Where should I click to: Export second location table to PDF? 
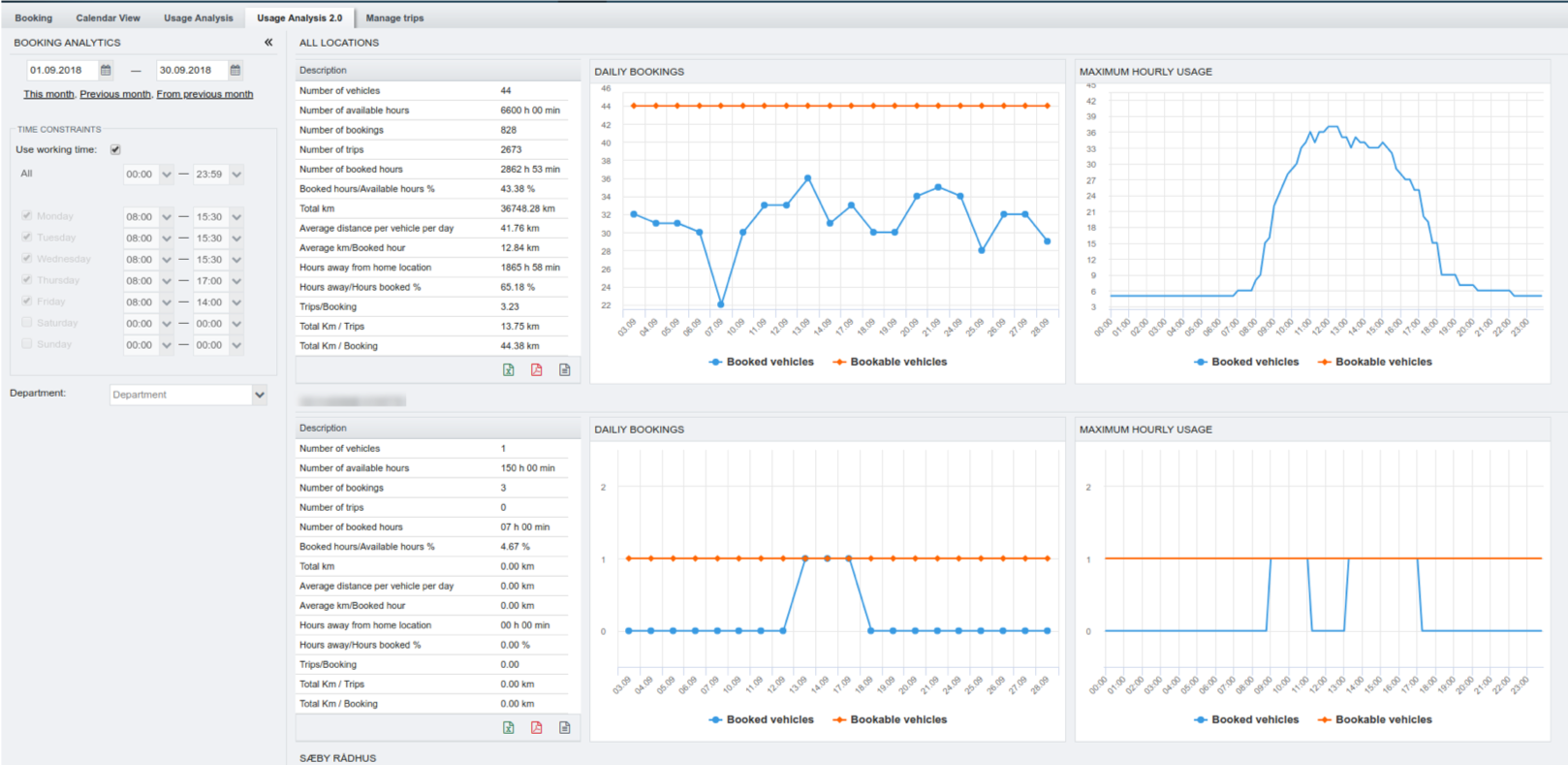(x=537, y=727)
